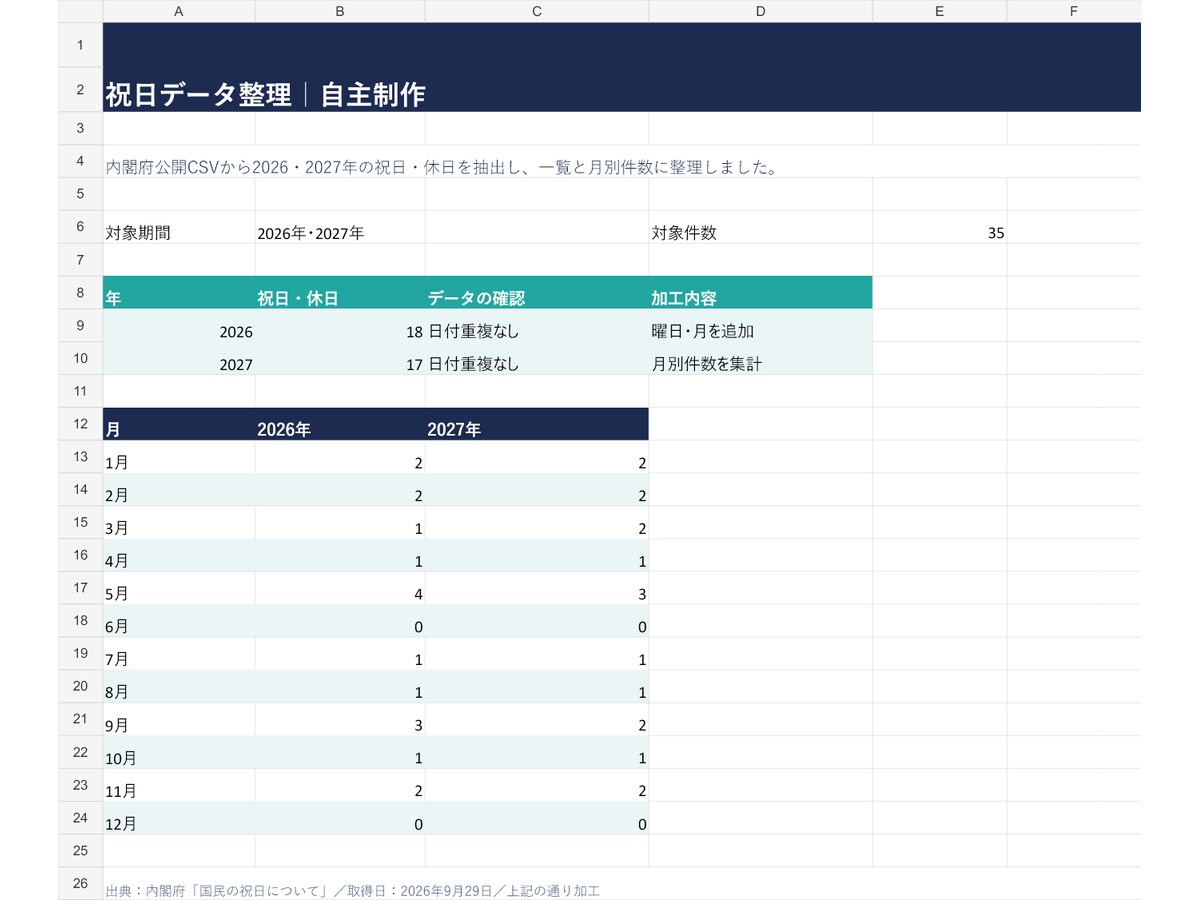
Task: Click the cell showing 17
Action: coord(340,359)
